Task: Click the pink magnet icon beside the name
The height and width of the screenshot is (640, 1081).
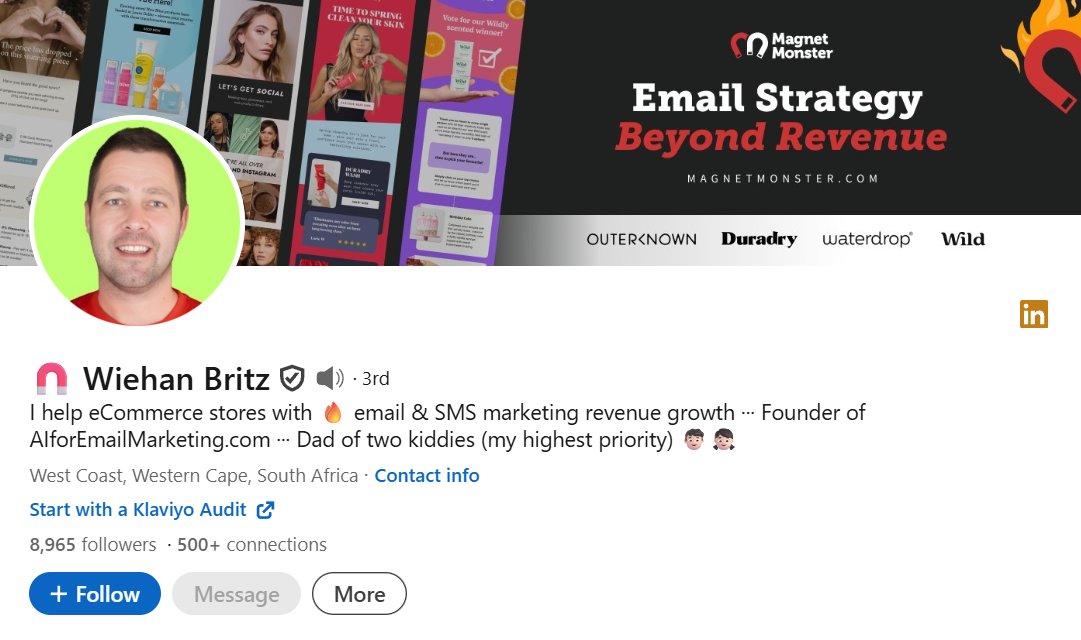Action: pos(52,378)
